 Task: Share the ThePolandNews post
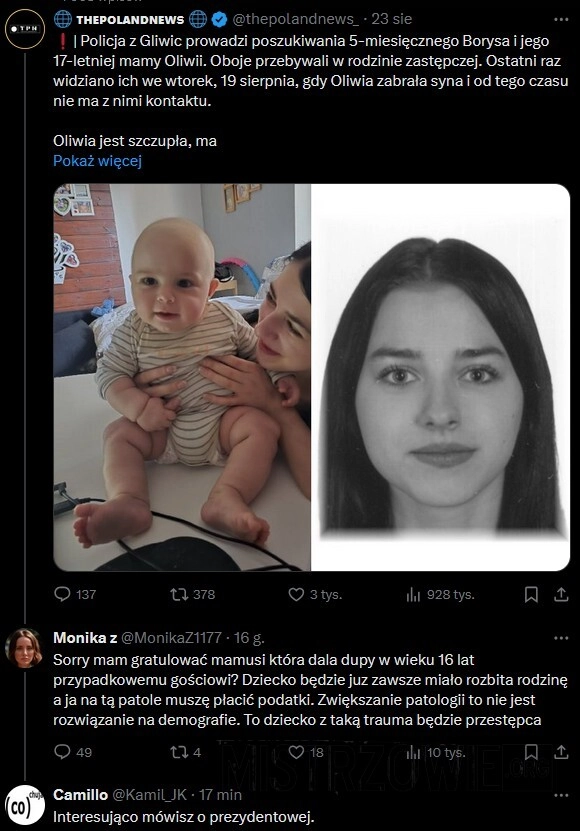561,594
